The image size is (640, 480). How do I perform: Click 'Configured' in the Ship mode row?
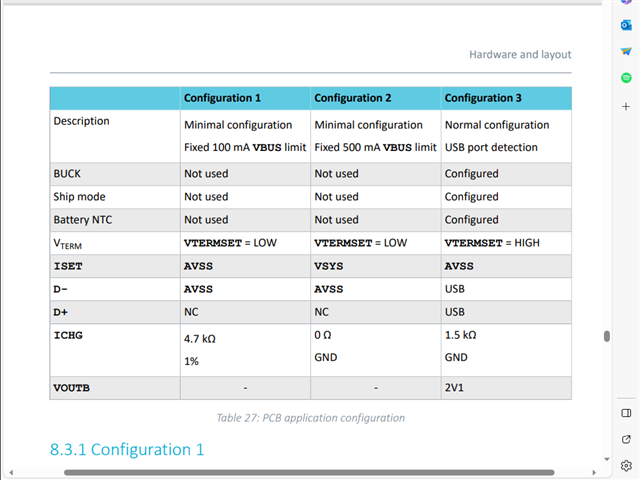point(472,197)
